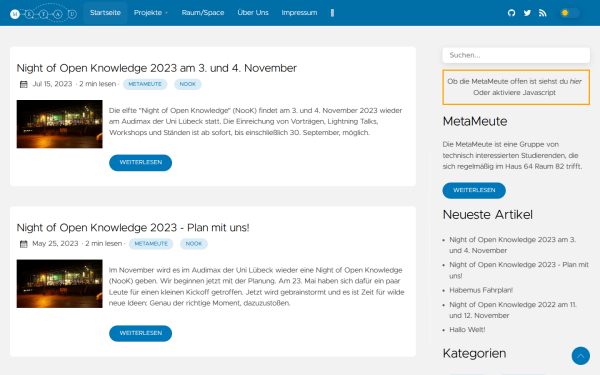Open sidebar link 'Night of Open Knowledge 2023 - Plan mit uns!'

(x=519, y=270)
